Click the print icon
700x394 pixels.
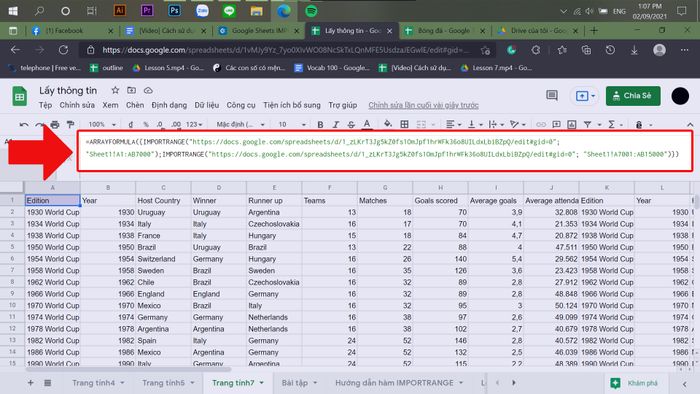[x=55, y=124]
